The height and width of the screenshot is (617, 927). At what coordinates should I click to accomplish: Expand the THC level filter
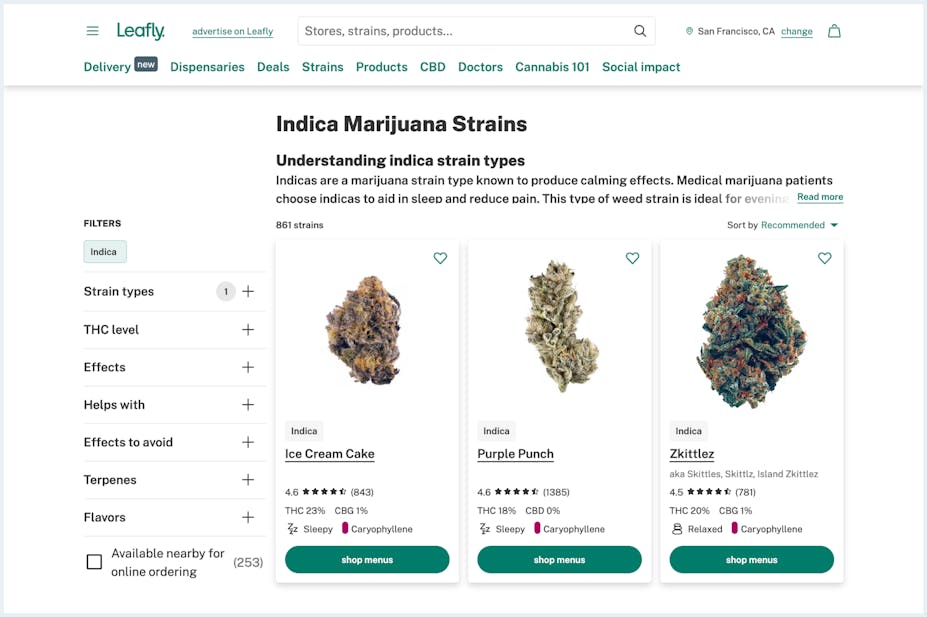click(247, 329)
